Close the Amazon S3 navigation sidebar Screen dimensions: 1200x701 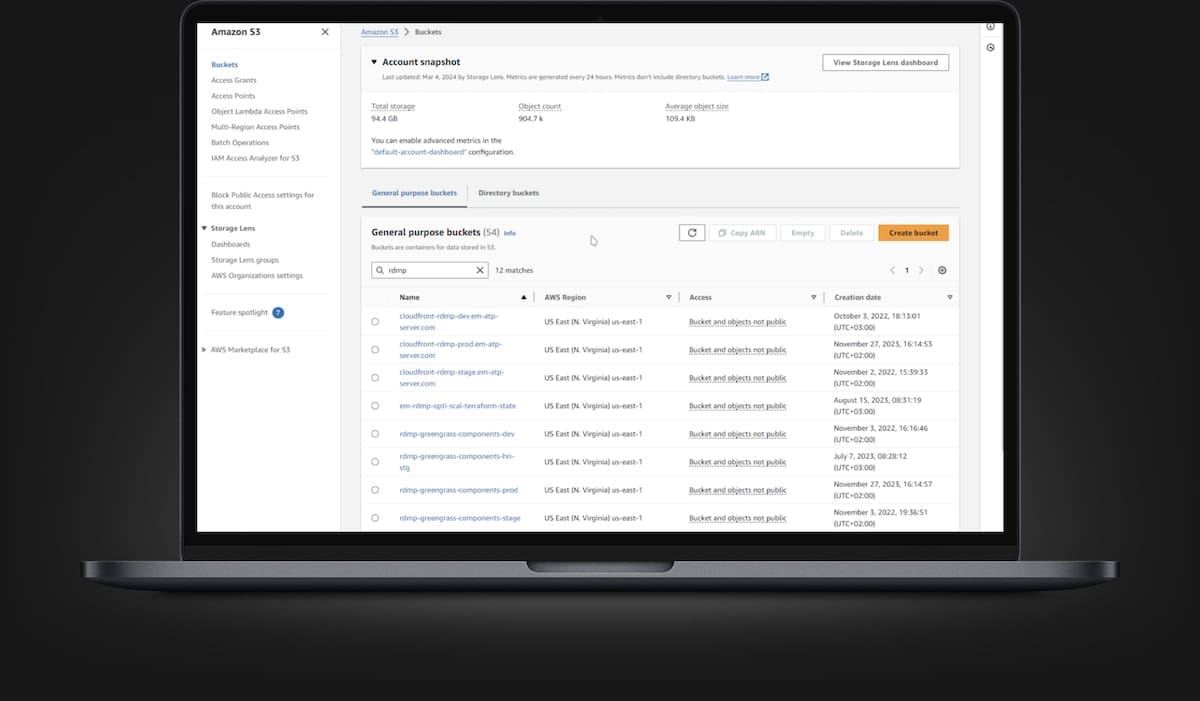coord(325,32)
